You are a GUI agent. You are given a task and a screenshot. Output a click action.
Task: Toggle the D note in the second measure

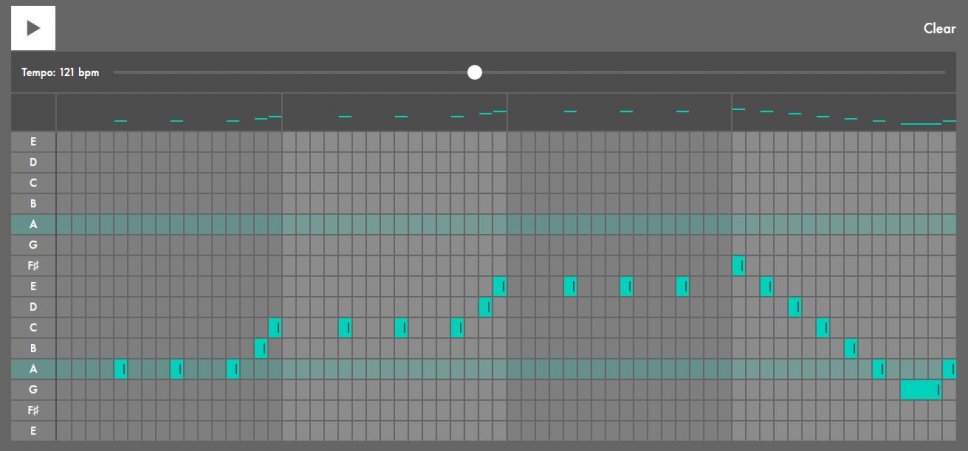[x=486, y=307]
